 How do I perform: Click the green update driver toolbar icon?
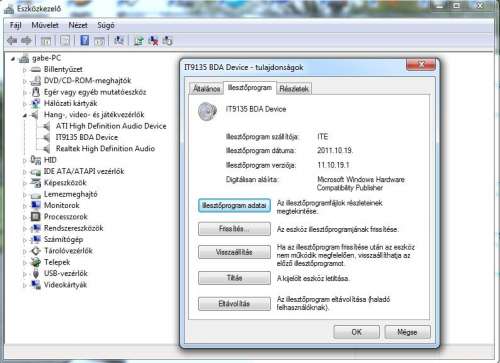pyautogui.click(x=139, y=41)
